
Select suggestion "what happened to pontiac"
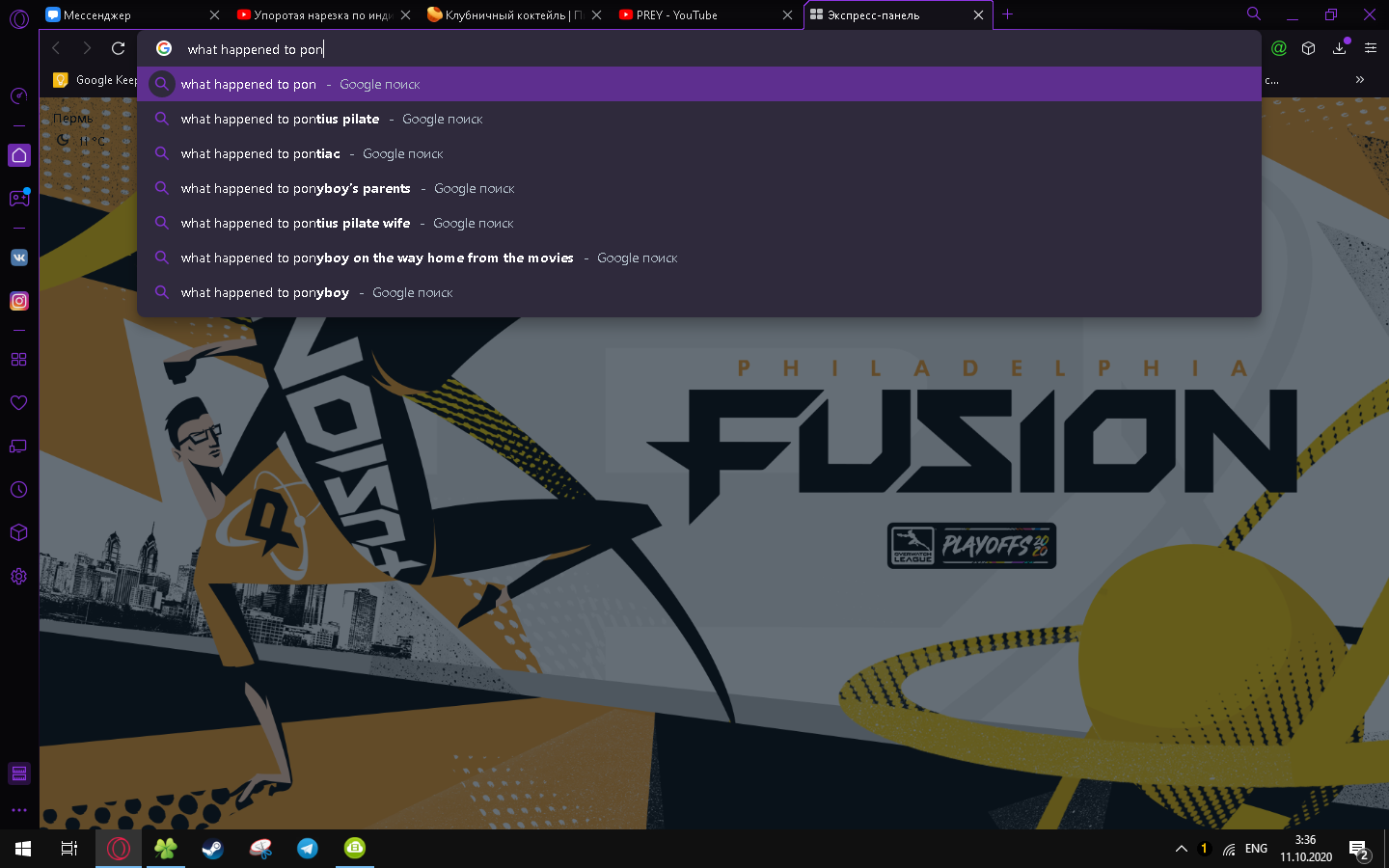pos(260,154)
